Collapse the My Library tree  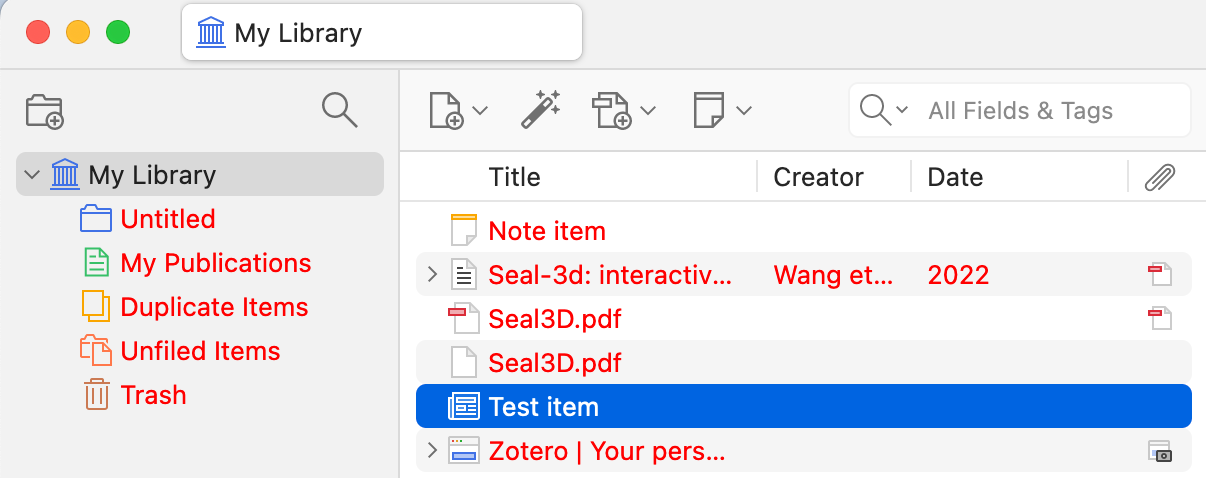(x=33, y=175)
